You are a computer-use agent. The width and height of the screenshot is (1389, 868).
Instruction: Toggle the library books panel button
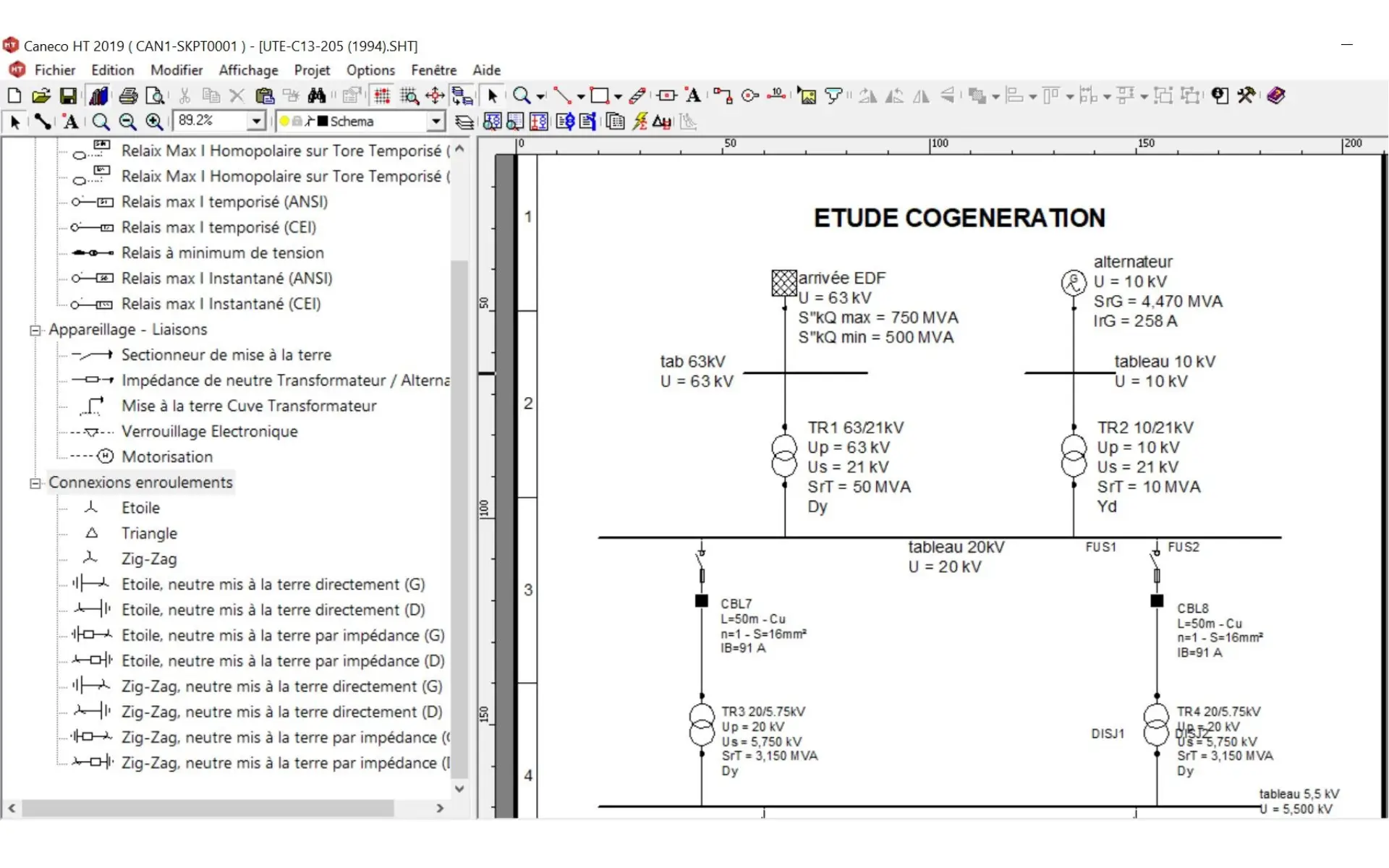click(98, 96)
